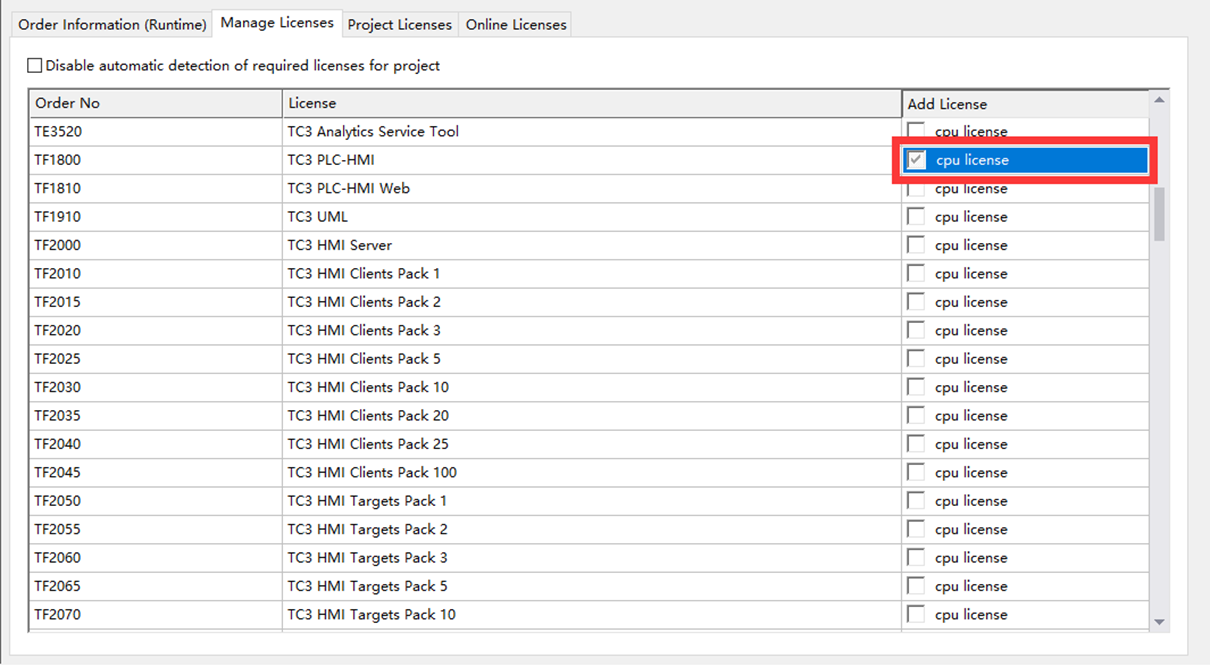This screenshot has height=666, width=1210.
Task: Check cpu license for TC3 HMI Clients Pack 20
Action: [x=916, y=415]
